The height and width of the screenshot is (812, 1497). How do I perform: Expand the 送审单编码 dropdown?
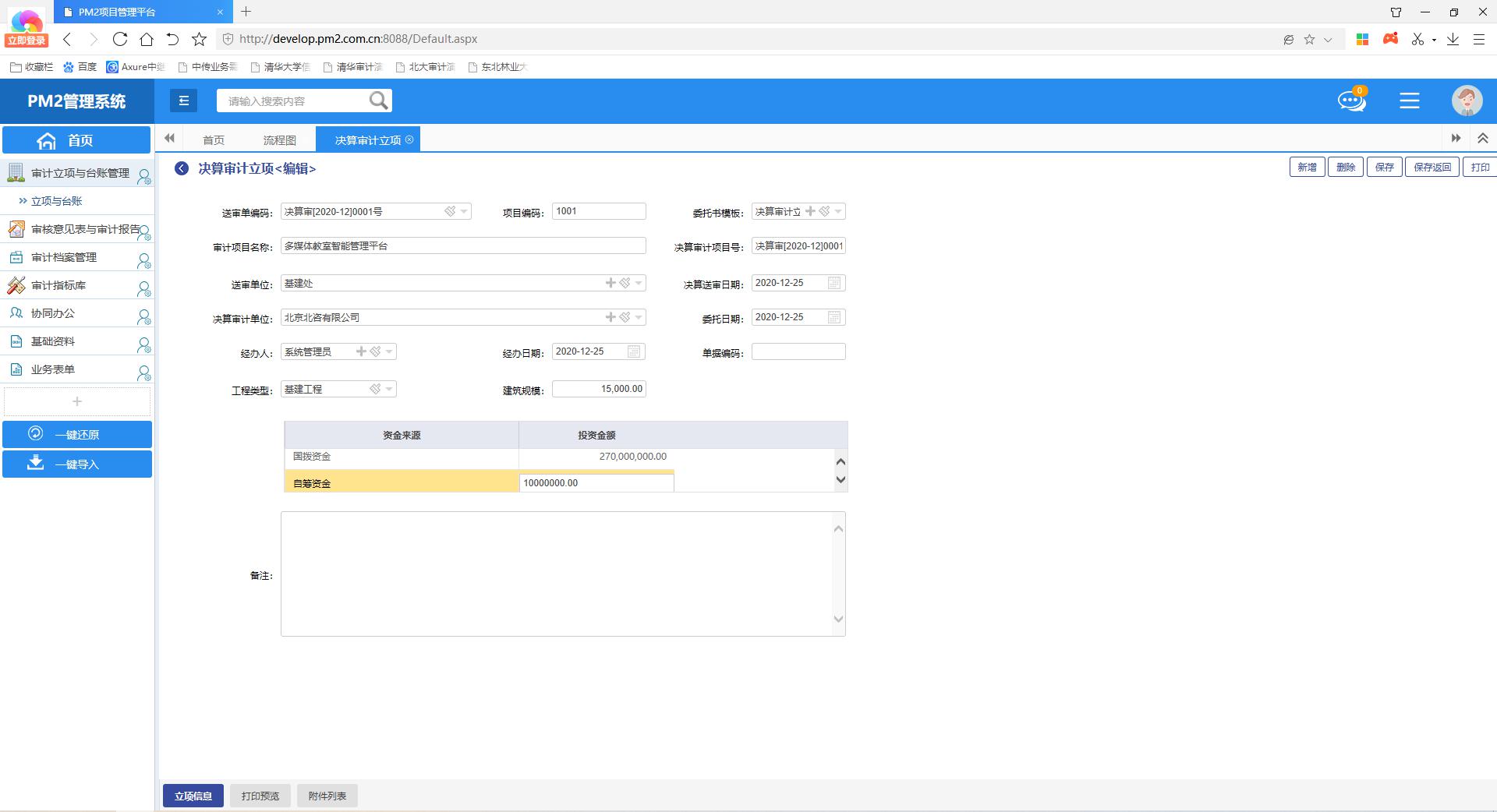[464, 211]
